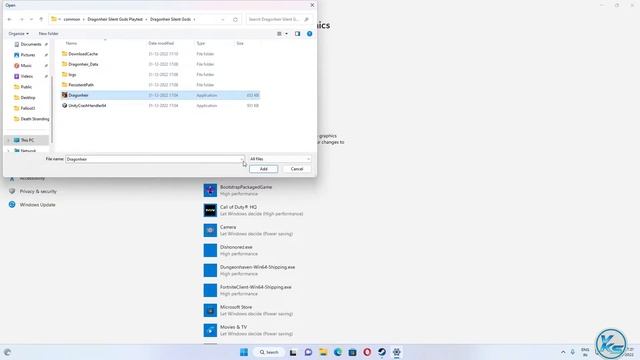Change the file view layout
The height and width of the screenshot is (360, 640).
tap(280, 33)
